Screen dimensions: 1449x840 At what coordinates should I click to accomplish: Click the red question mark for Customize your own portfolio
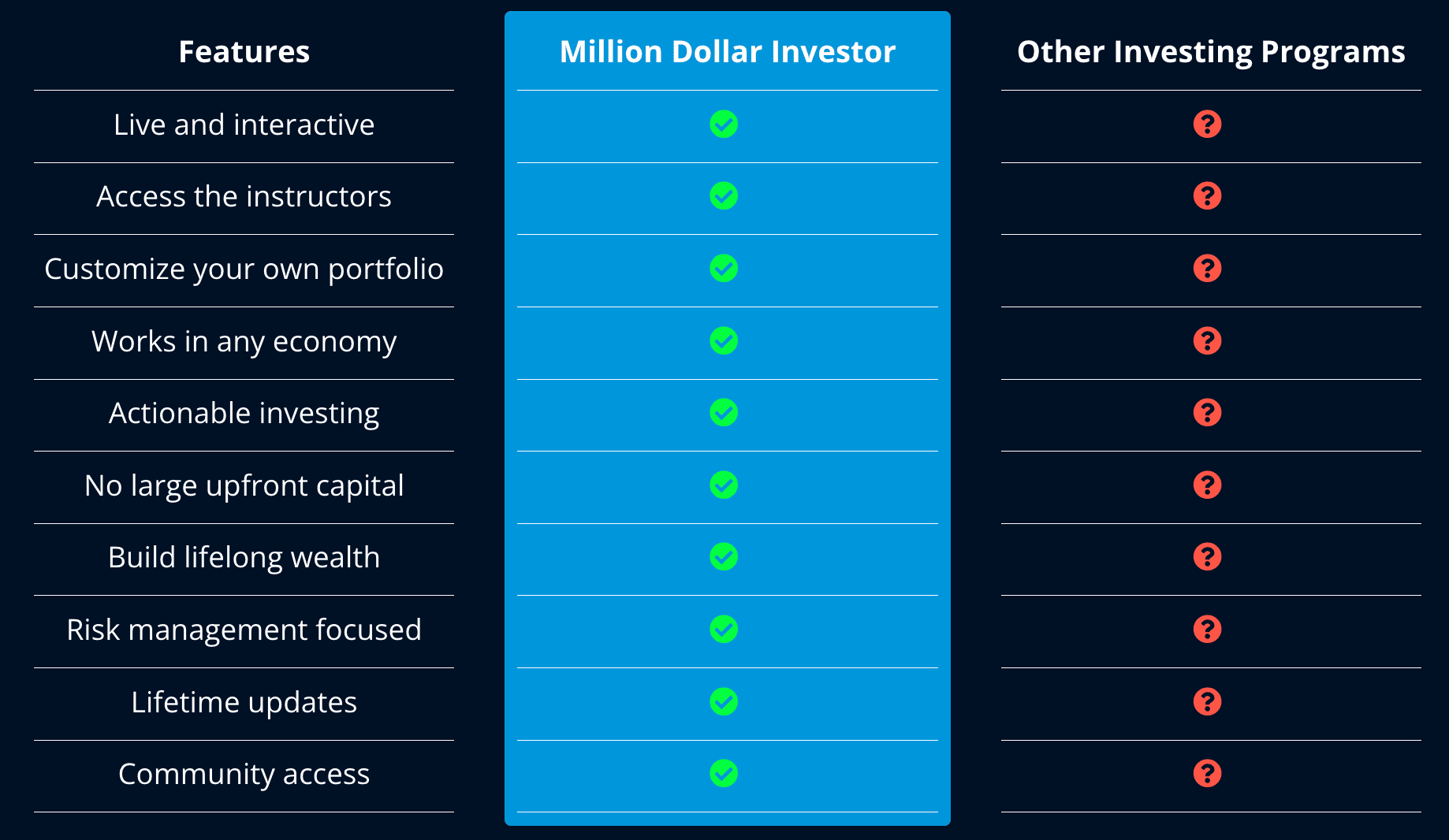[1207, 268]
